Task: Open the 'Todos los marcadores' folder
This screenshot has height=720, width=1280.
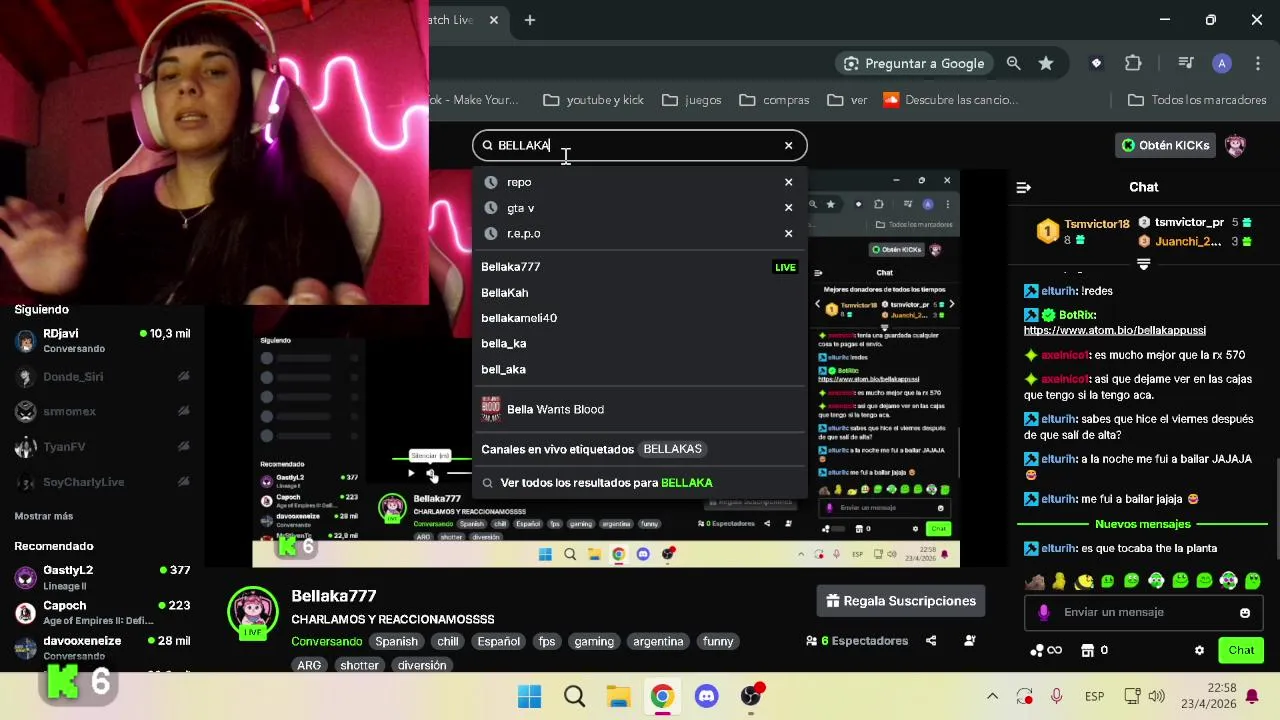Action: coord(1197,100)
